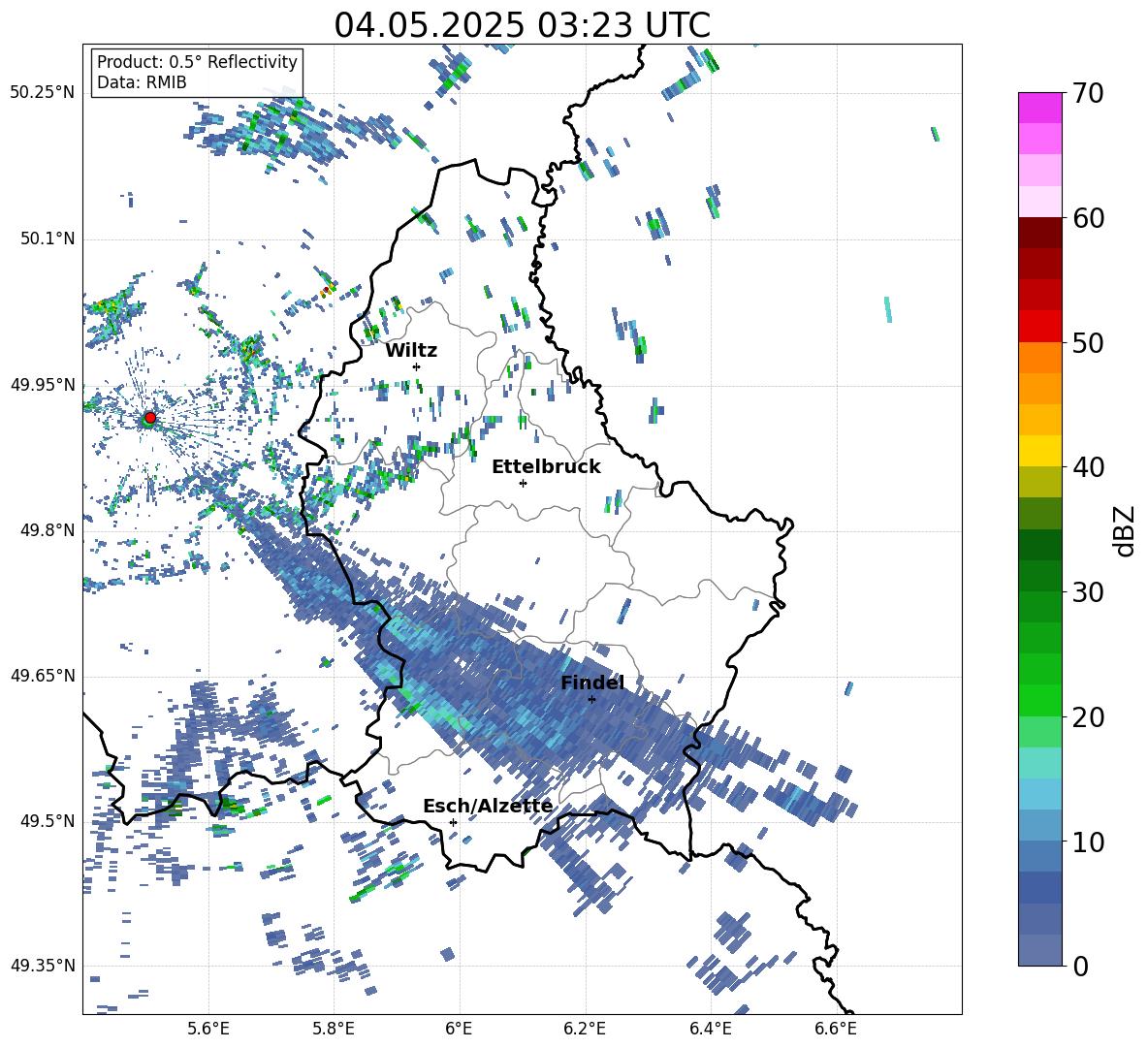The height and width of the screenshot is (1048, 1148).
Task: Select the Esch/Alzette city label
Action: pos(488,806)
